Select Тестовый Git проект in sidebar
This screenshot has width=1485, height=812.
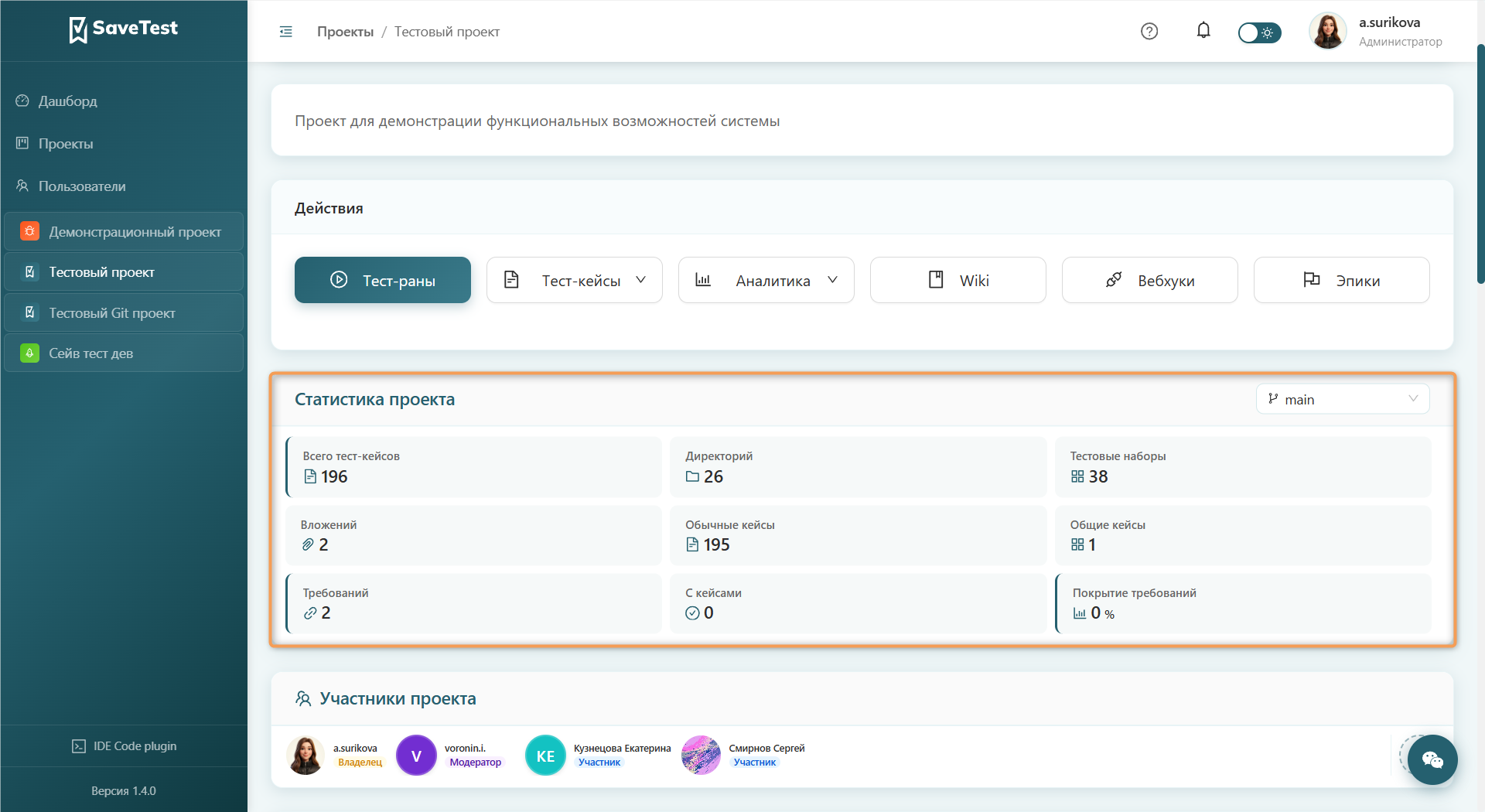[x=124, y=312]
